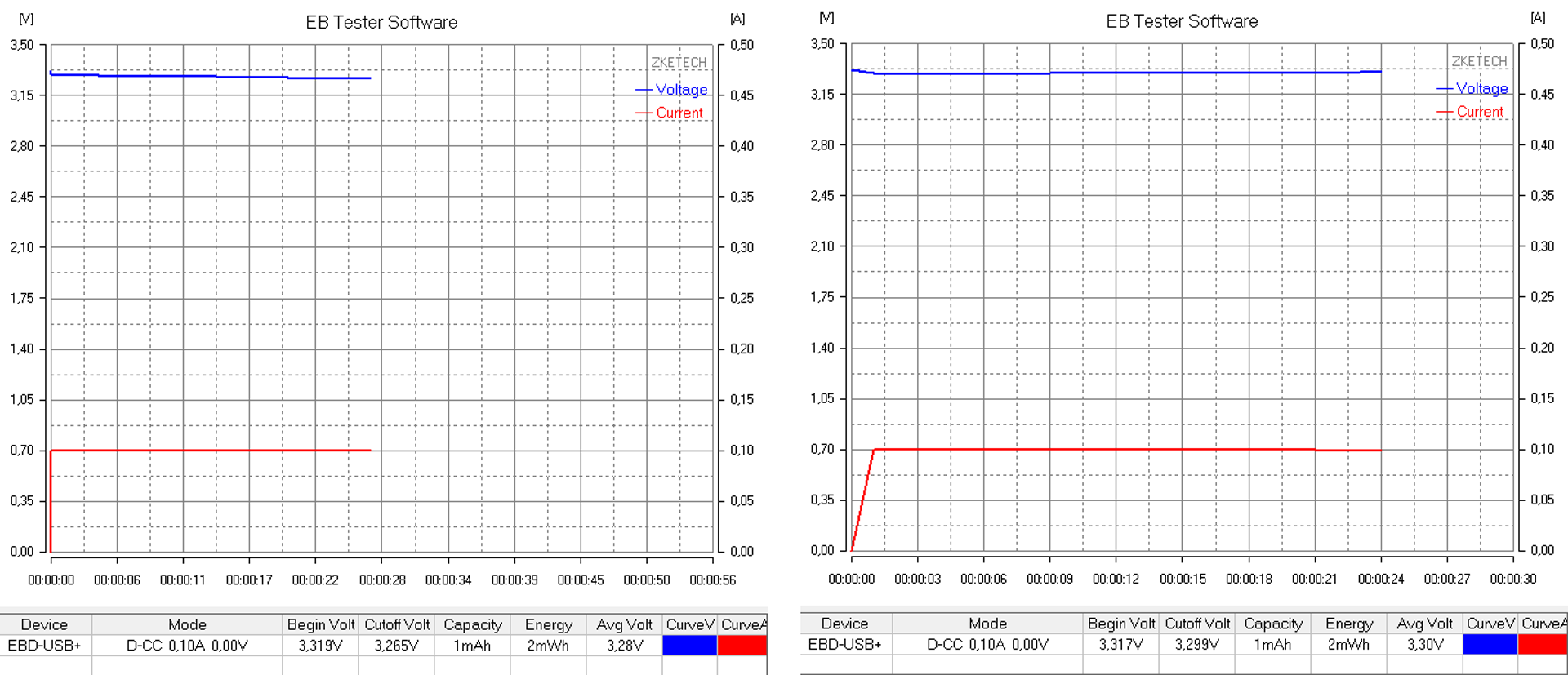Click the 00:00:45 time axis label
The height and width of the screenshot is (675, 1568).
point(580,580)
